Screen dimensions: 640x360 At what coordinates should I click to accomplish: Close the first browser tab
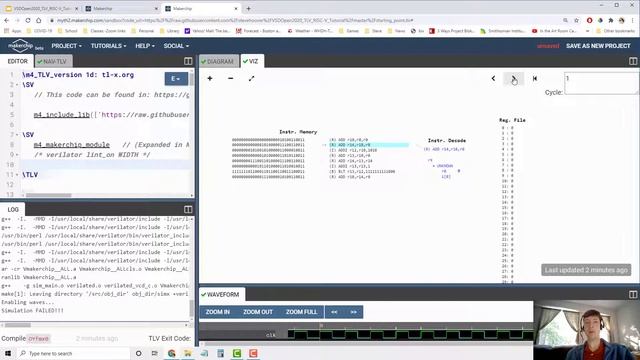76,8
